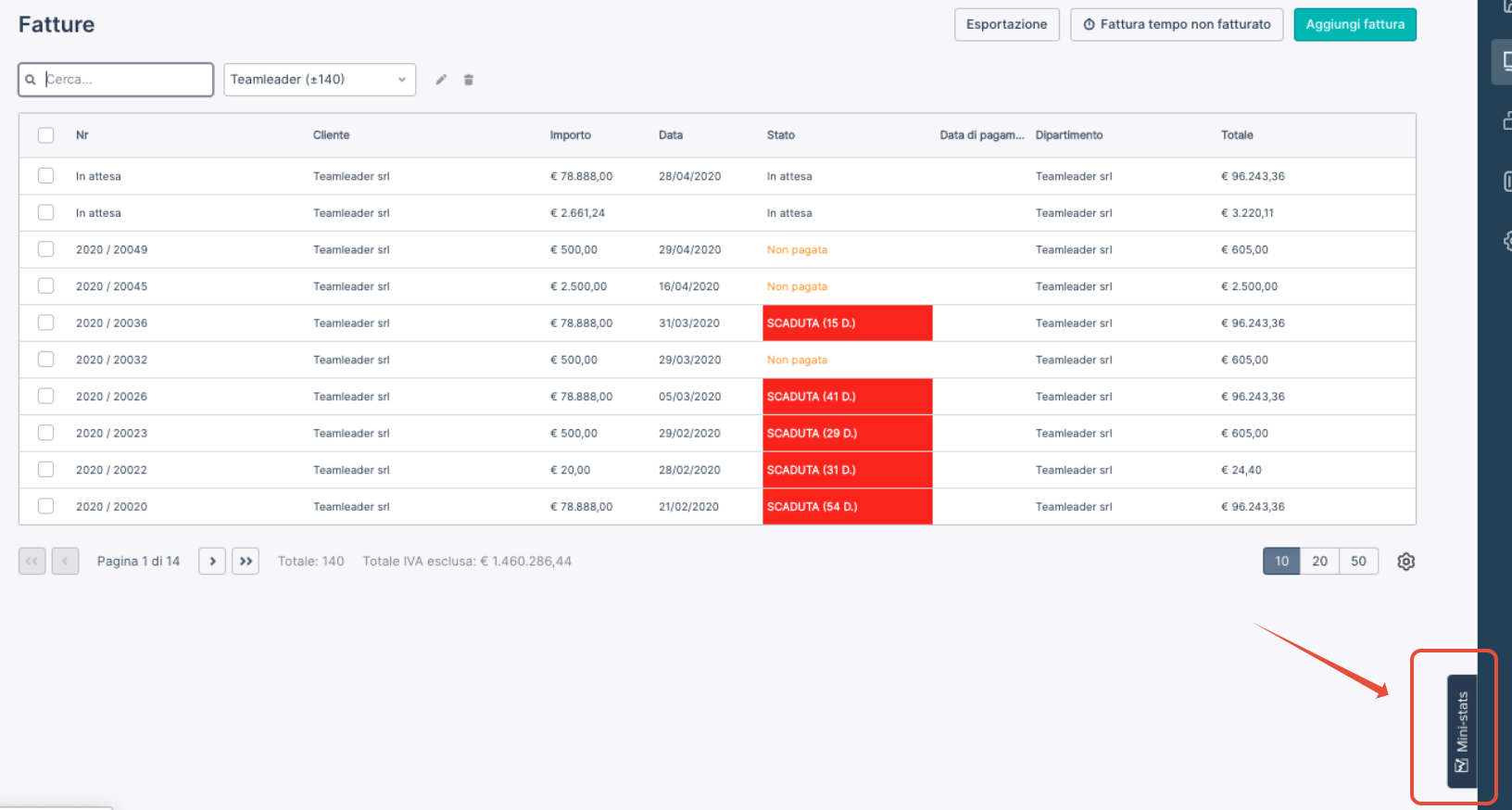Screen dimensions: 1512x810
Task: Open invoice 2020 / 20049
Action: tap(111, 250)
